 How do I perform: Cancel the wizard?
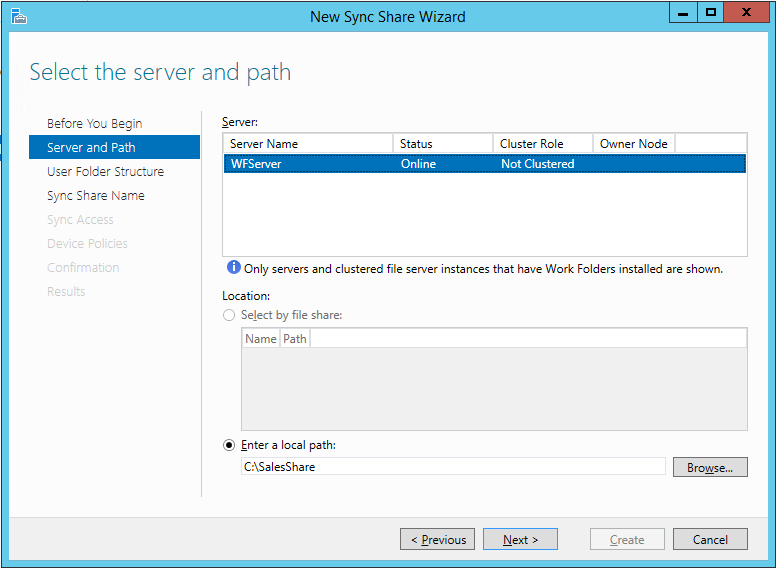coord(710,539)
